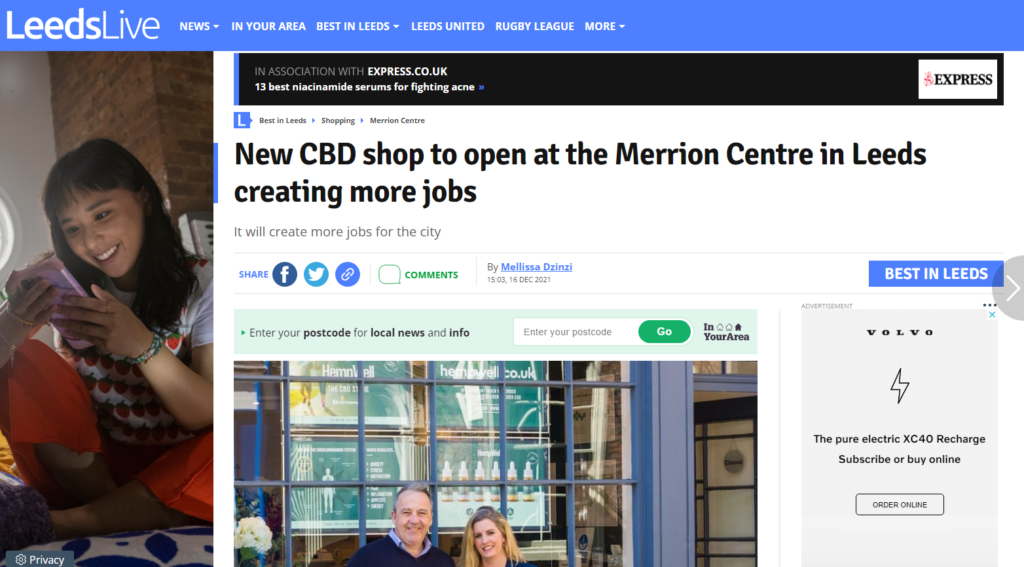
Task: Close the Volvo advertisement
Action: (x=991, y=315)
